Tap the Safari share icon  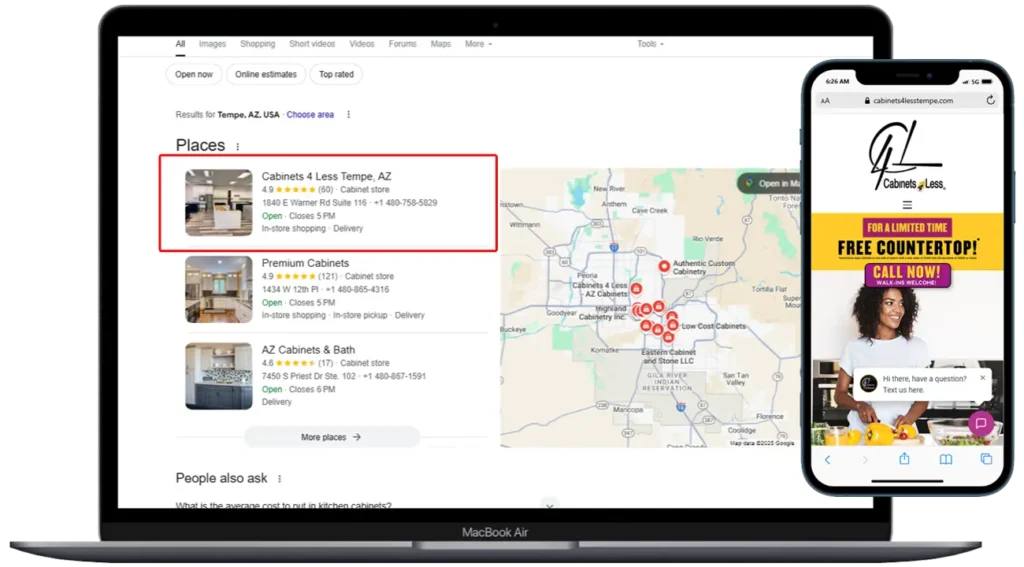[x=904, y=459]
